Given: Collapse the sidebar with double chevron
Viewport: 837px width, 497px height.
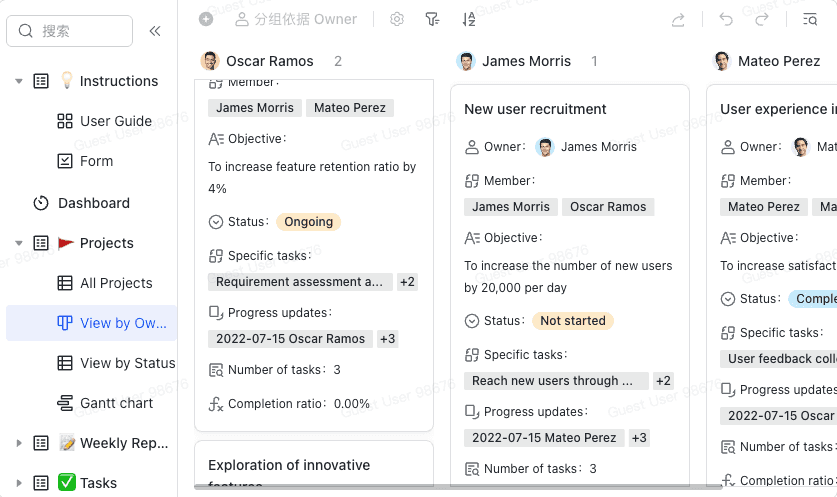Looking at the screenshot, I should [x=155, y=31].
